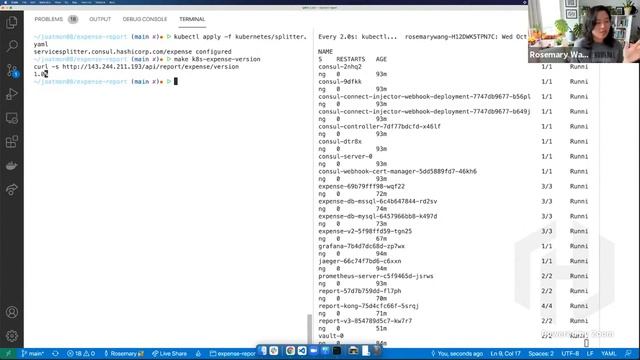
Task: Open the Extensions view
Action: [11, 142]
